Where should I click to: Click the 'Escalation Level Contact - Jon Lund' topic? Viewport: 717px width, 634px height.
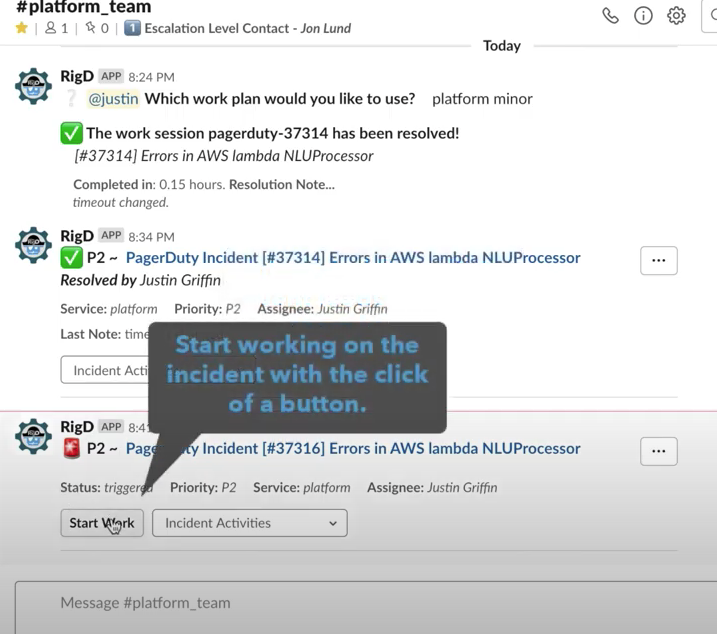248,28
